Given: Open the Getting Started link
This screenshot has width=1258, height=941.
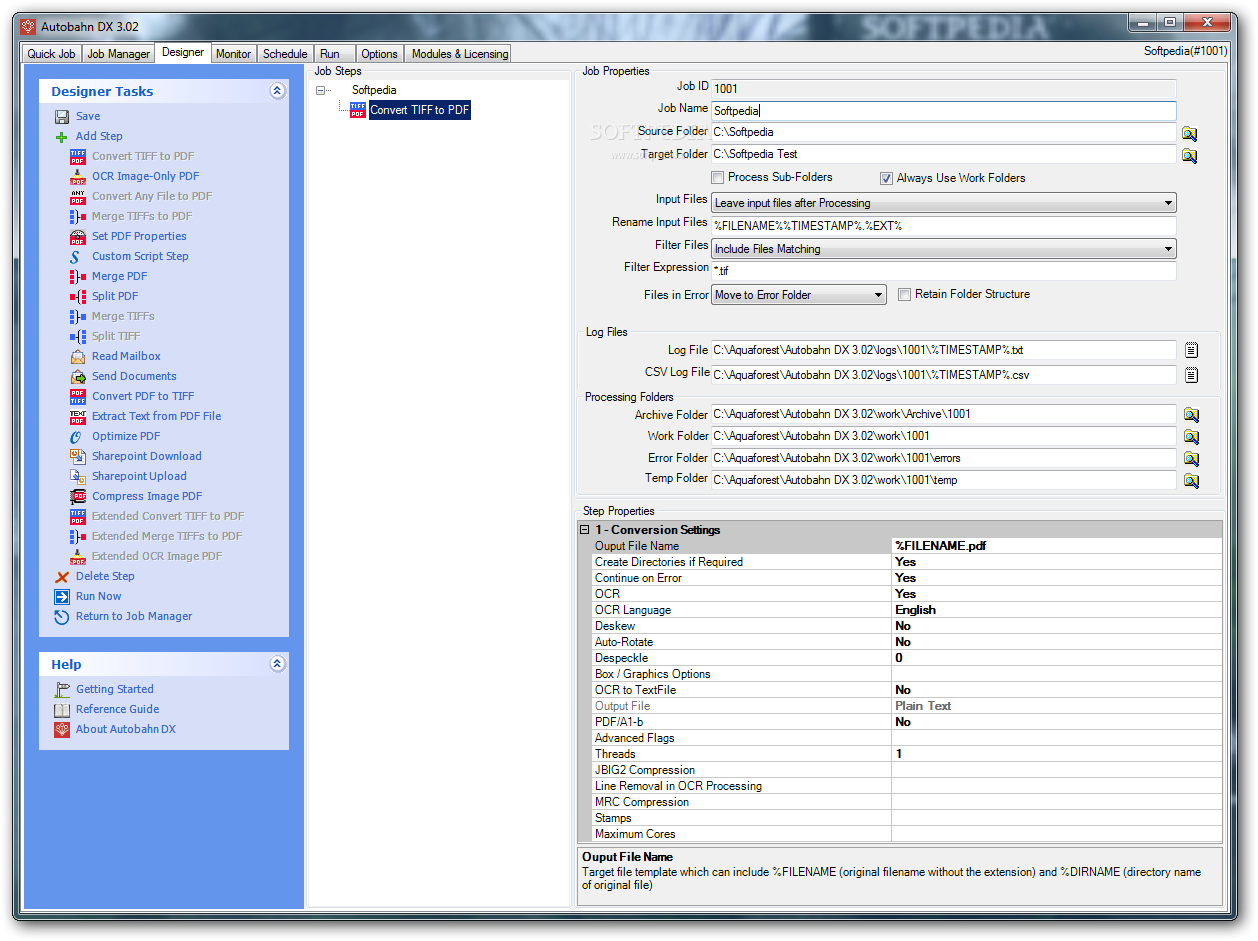Looking at the screenshot, I should point(115,689).
